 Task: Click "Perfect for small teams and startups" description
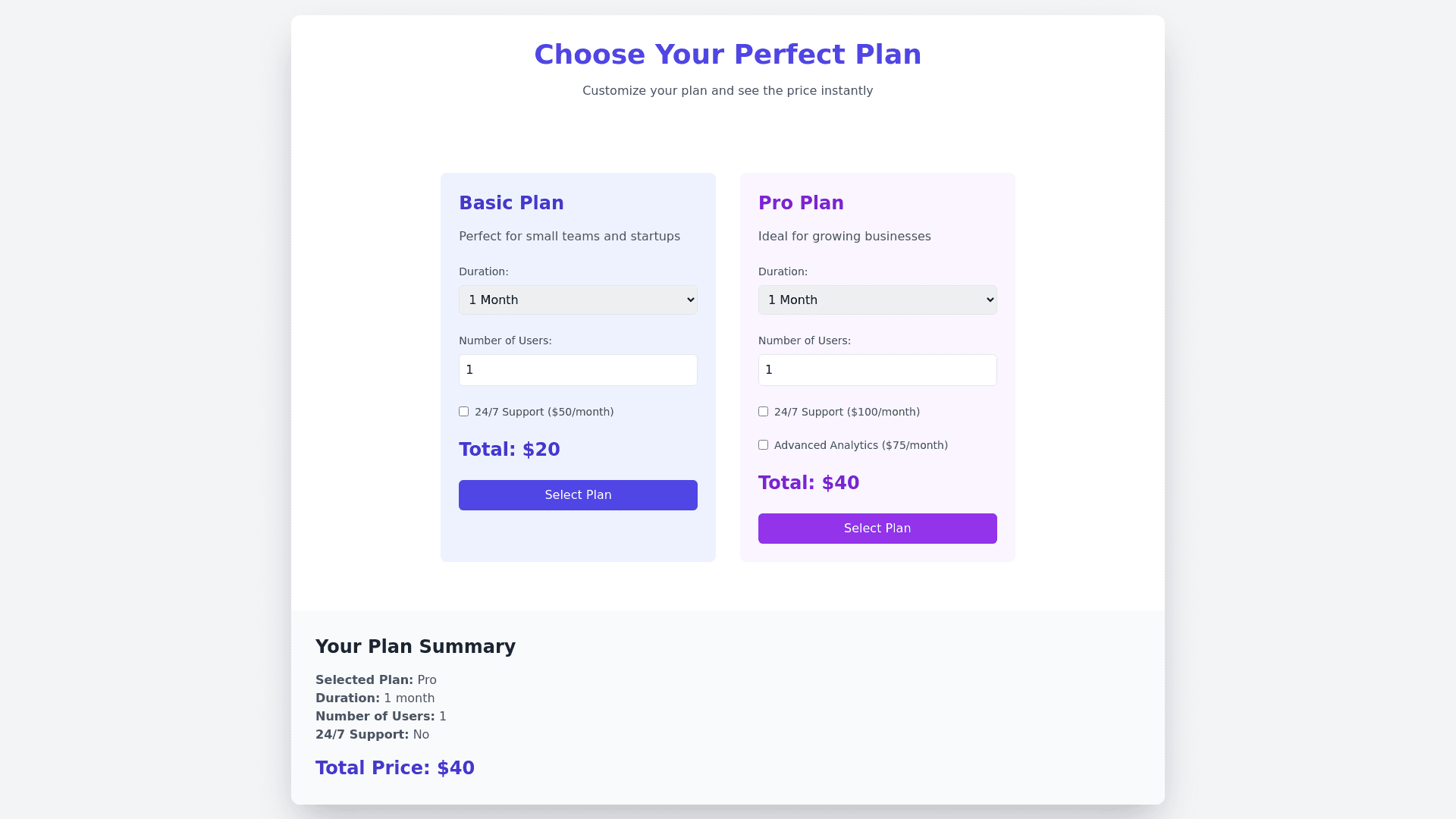tap(570, 237)
